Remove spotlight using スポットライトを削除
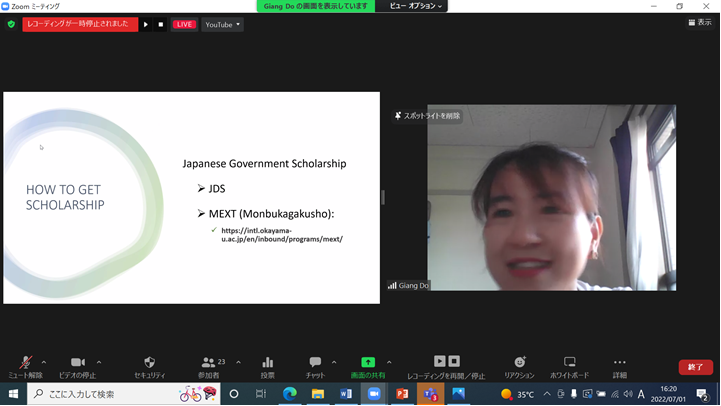The image size is (721, 406). [427, 116]
